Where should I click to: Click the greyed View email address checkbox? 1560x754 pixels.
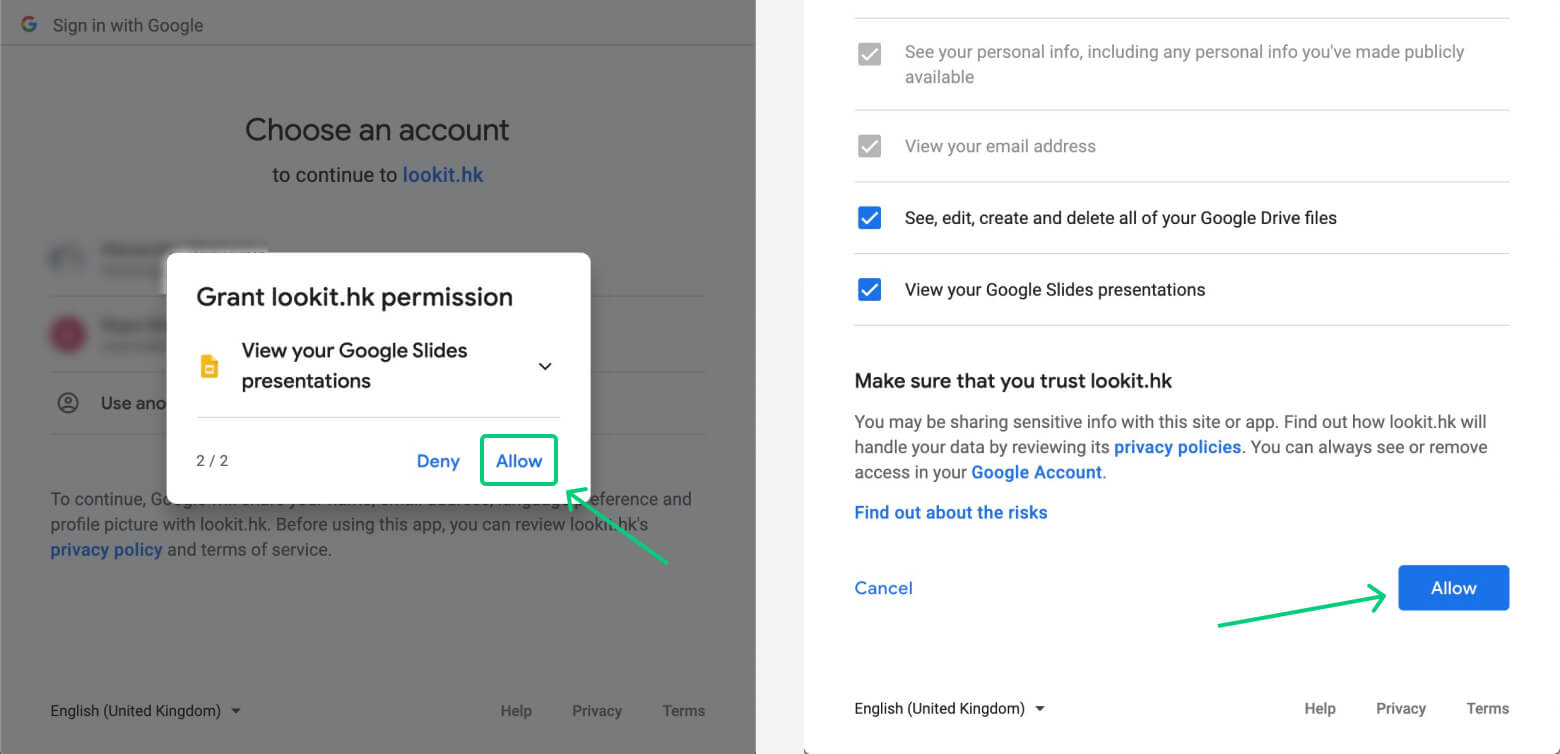870,146
